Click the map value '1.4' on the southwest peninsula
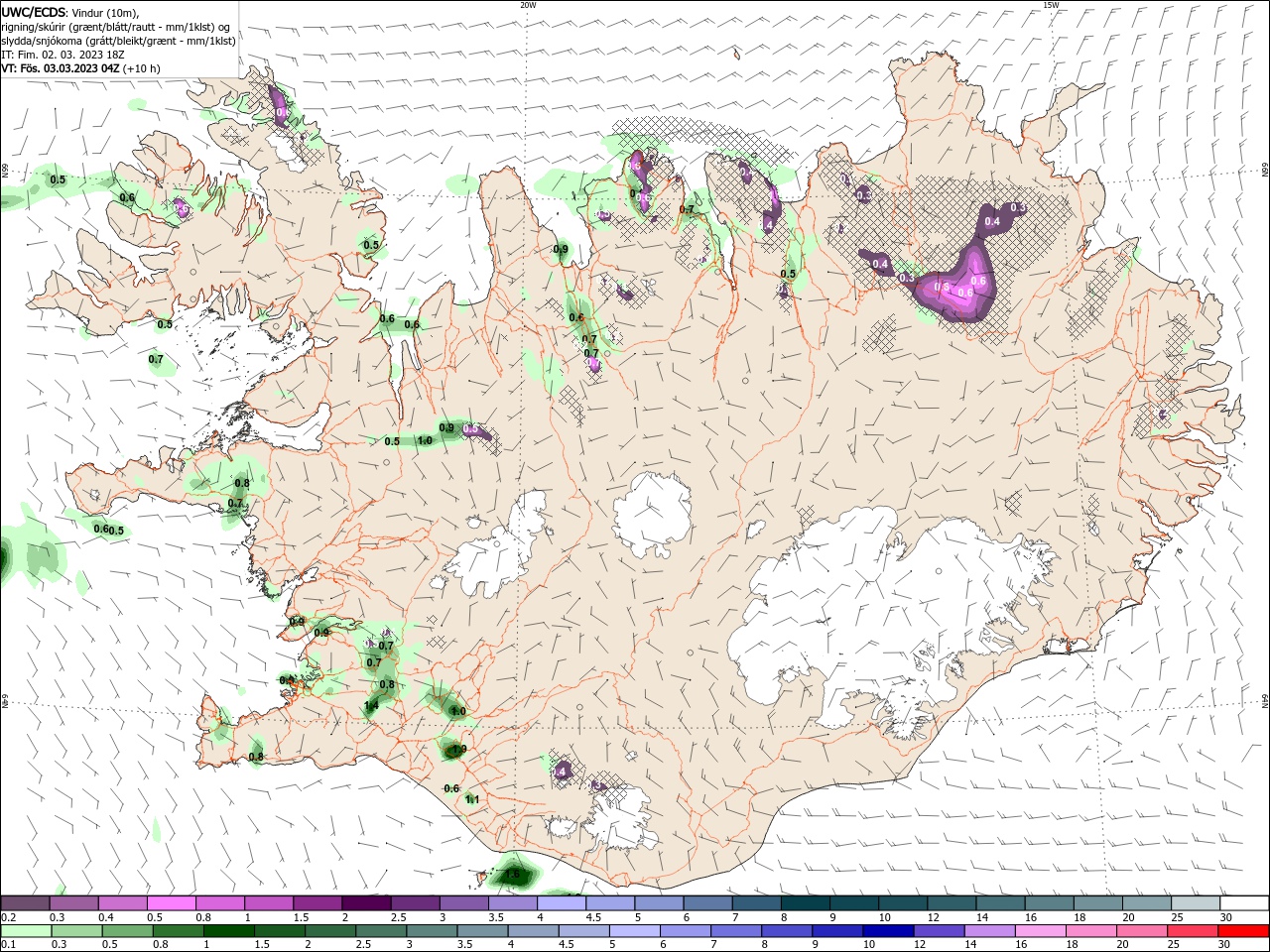The width and height of the screenshot is (1270, 952). 372,706
